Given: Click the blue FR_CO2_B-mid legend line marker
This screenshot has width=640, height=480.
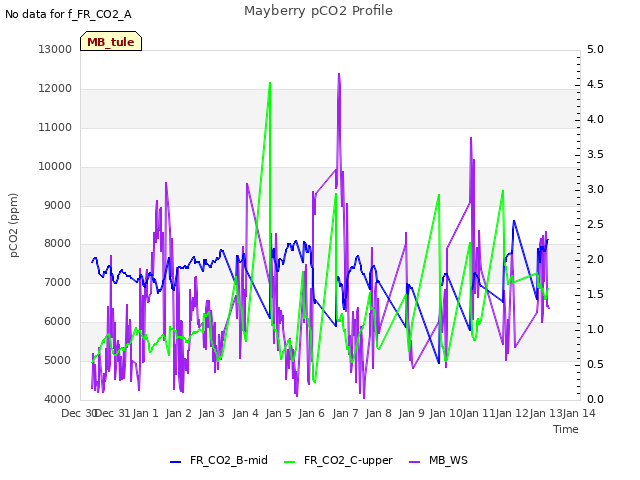Looking at the screenshot, I should tap(176, 462).
